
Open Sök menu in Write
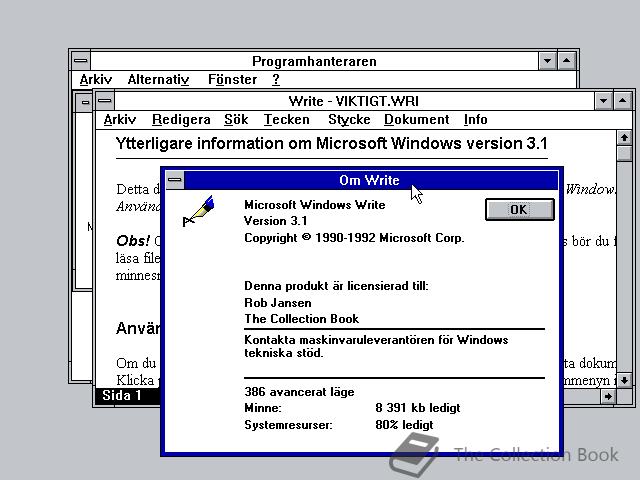(236, 120)
